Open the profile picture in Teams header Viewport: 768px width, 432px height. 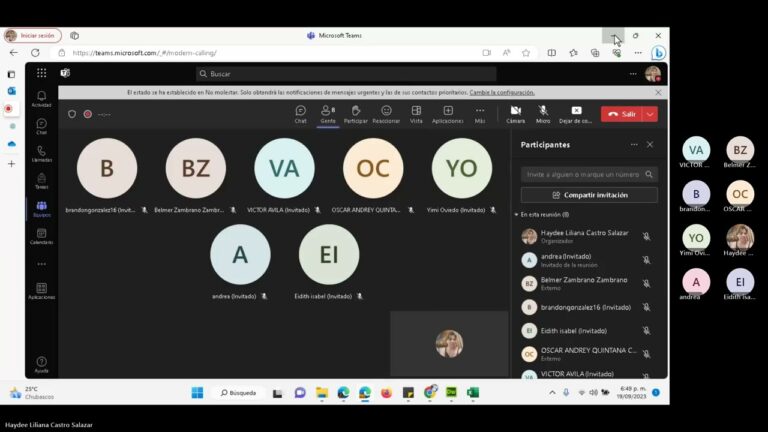tap(652, 73)
